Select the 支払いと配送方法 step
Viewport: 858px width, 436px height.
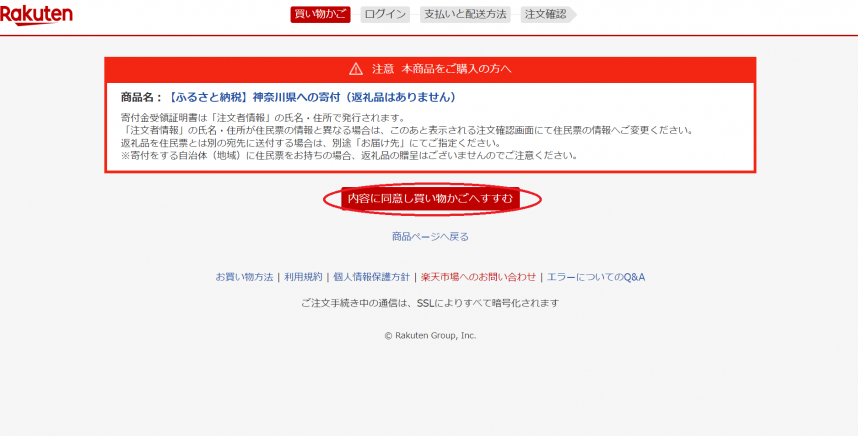[x=464, y=14]
